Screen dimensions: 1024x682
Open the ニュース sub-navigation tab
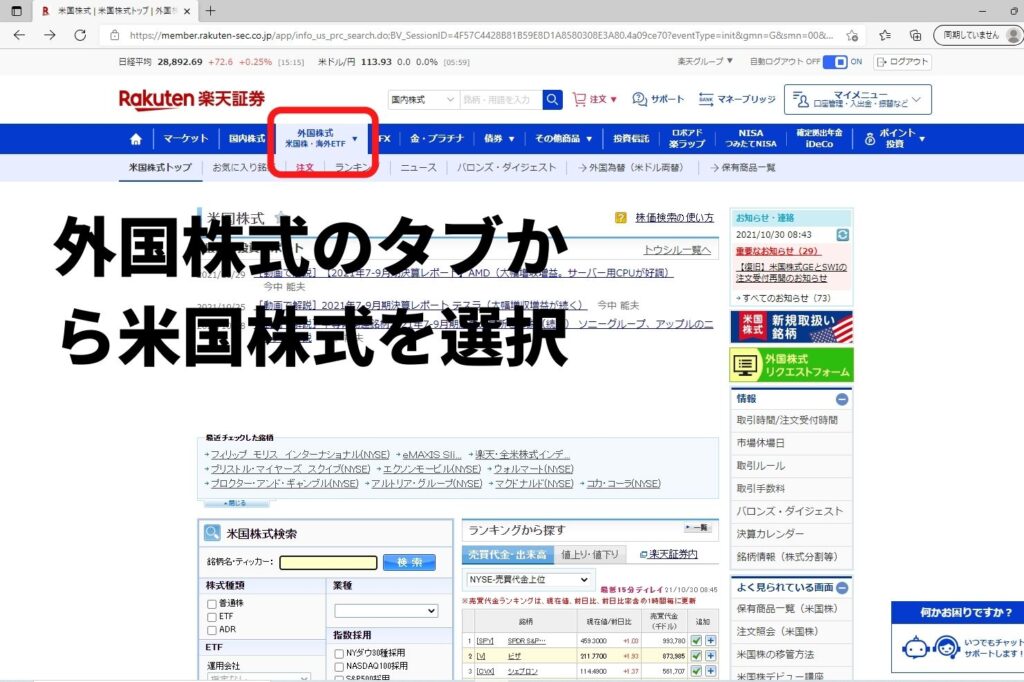tap(419, 168)
